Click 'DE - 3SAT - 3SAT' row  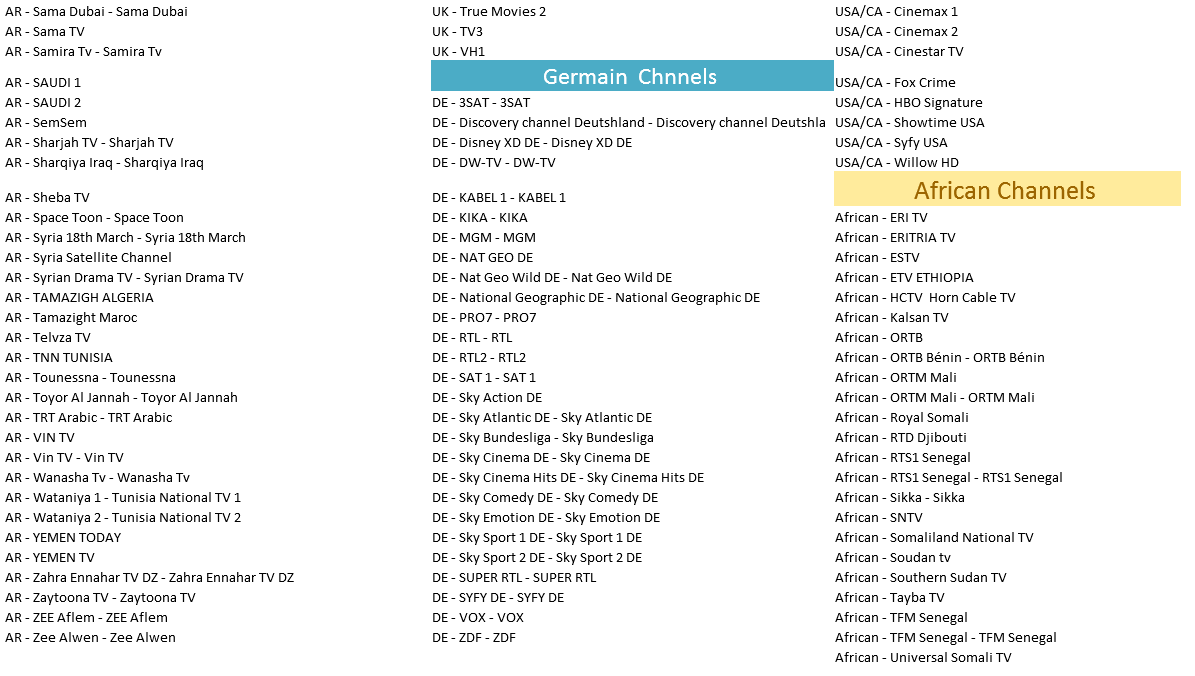click(x=481, y=102)
